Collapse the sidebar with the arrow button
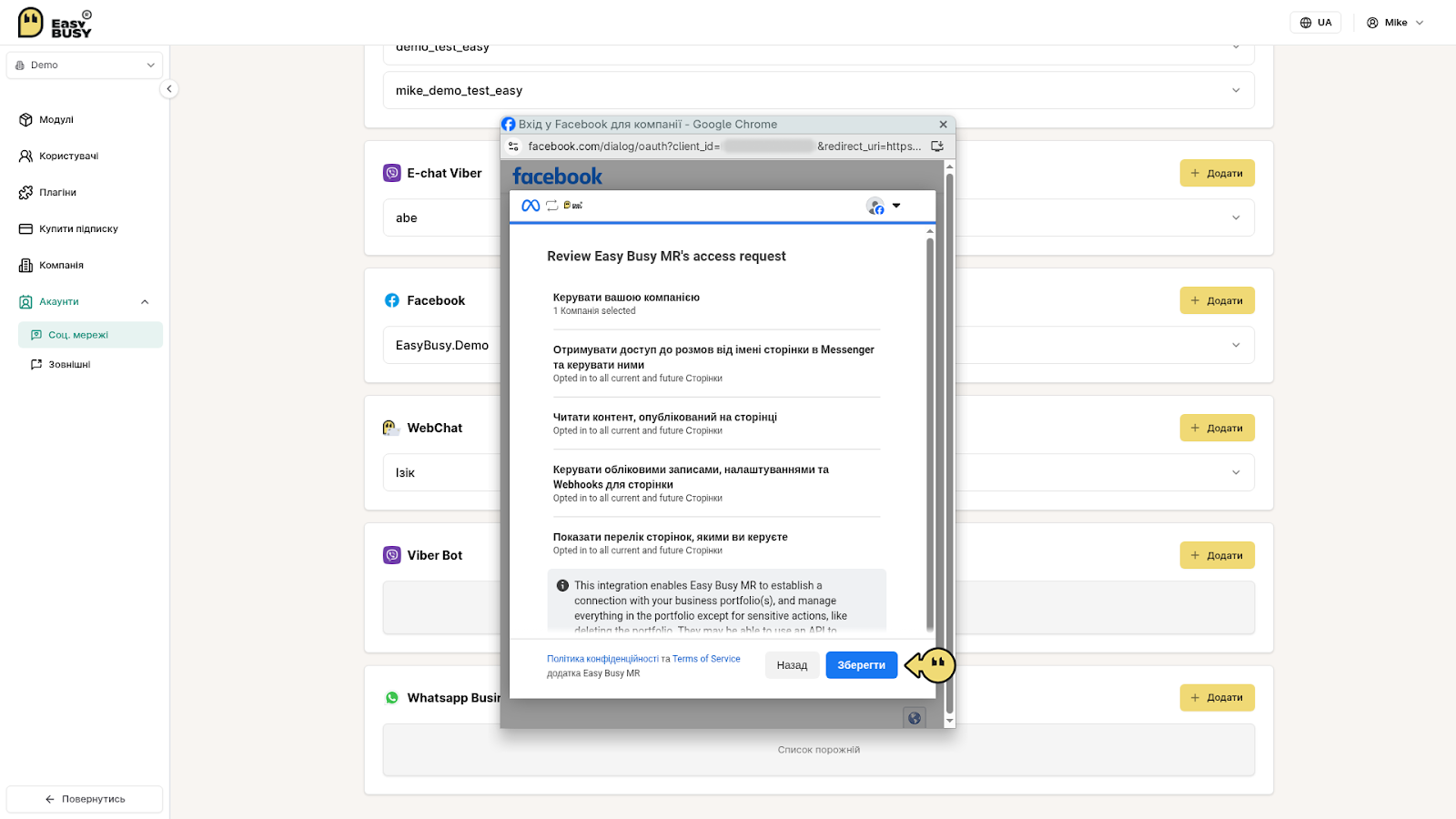This screenshot has height=819, width=1456. 168,89
